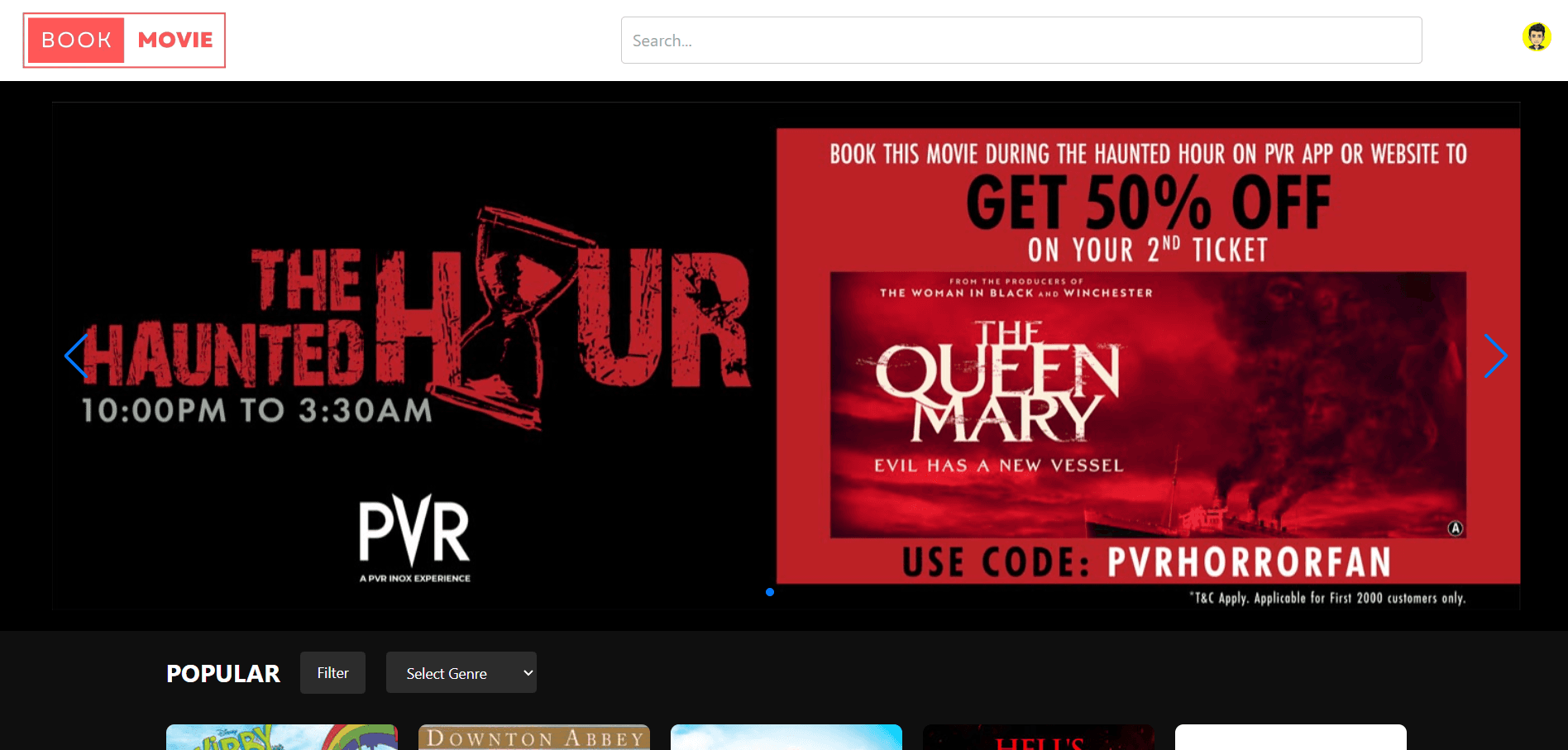Click the POPULAR section heading

click(x=223, y=674)
